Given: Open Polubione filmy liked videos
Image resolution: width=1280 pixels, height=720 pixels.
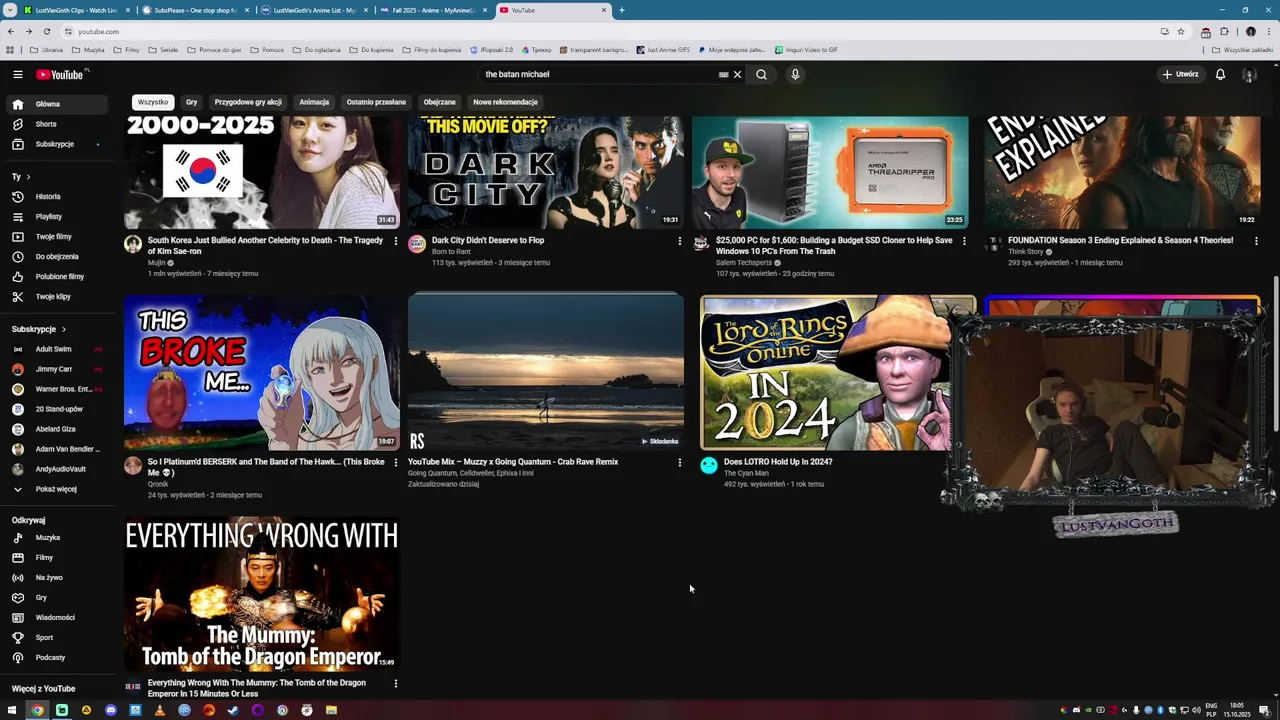Looking at the screenshot, I should 58,276.
